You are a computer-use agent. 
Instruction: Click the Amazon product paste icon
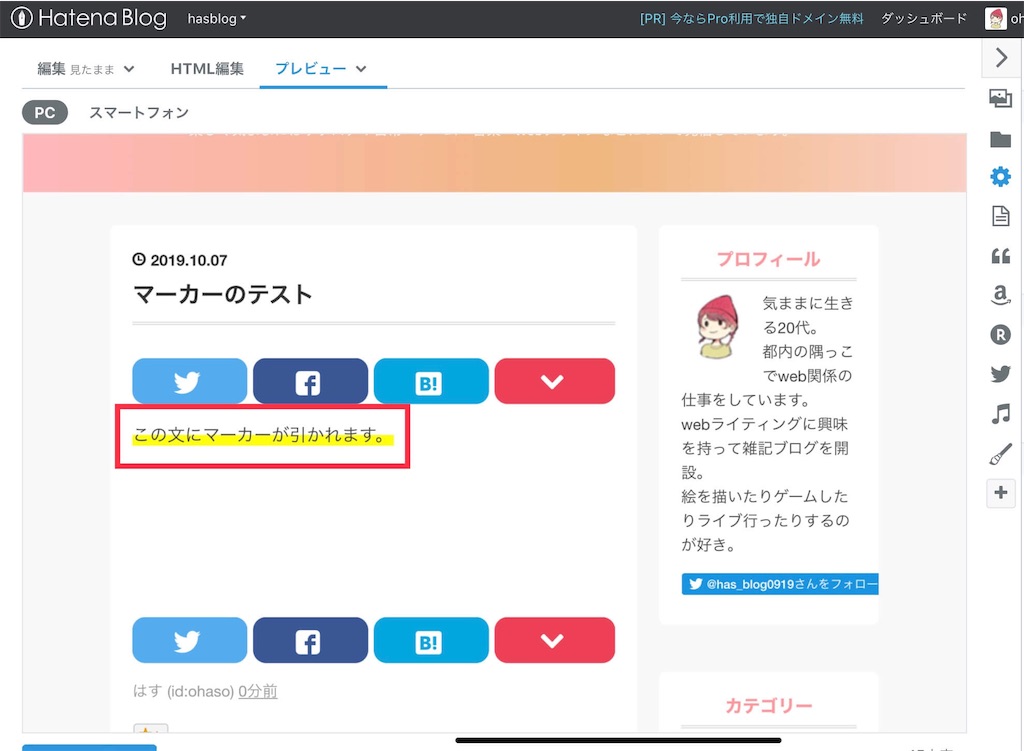[1000, 296]
